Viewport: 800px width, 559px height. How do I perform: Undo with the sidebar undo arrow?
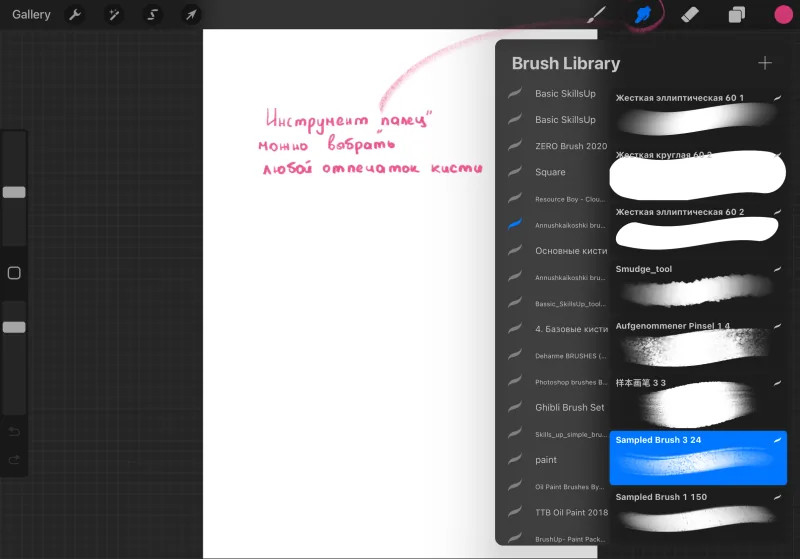[14, 432]
